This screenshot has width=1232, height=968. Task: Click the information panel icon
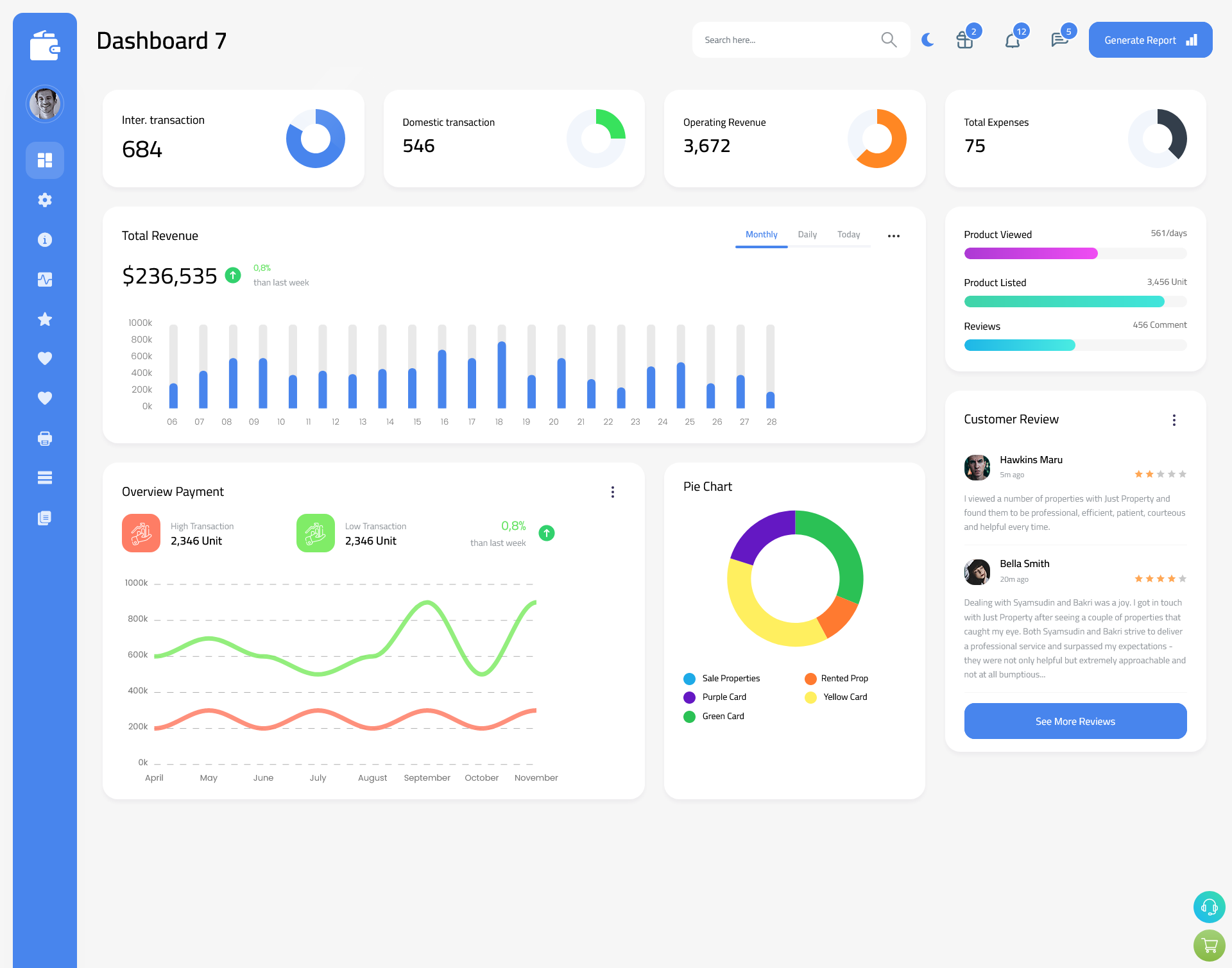point(45,239)
